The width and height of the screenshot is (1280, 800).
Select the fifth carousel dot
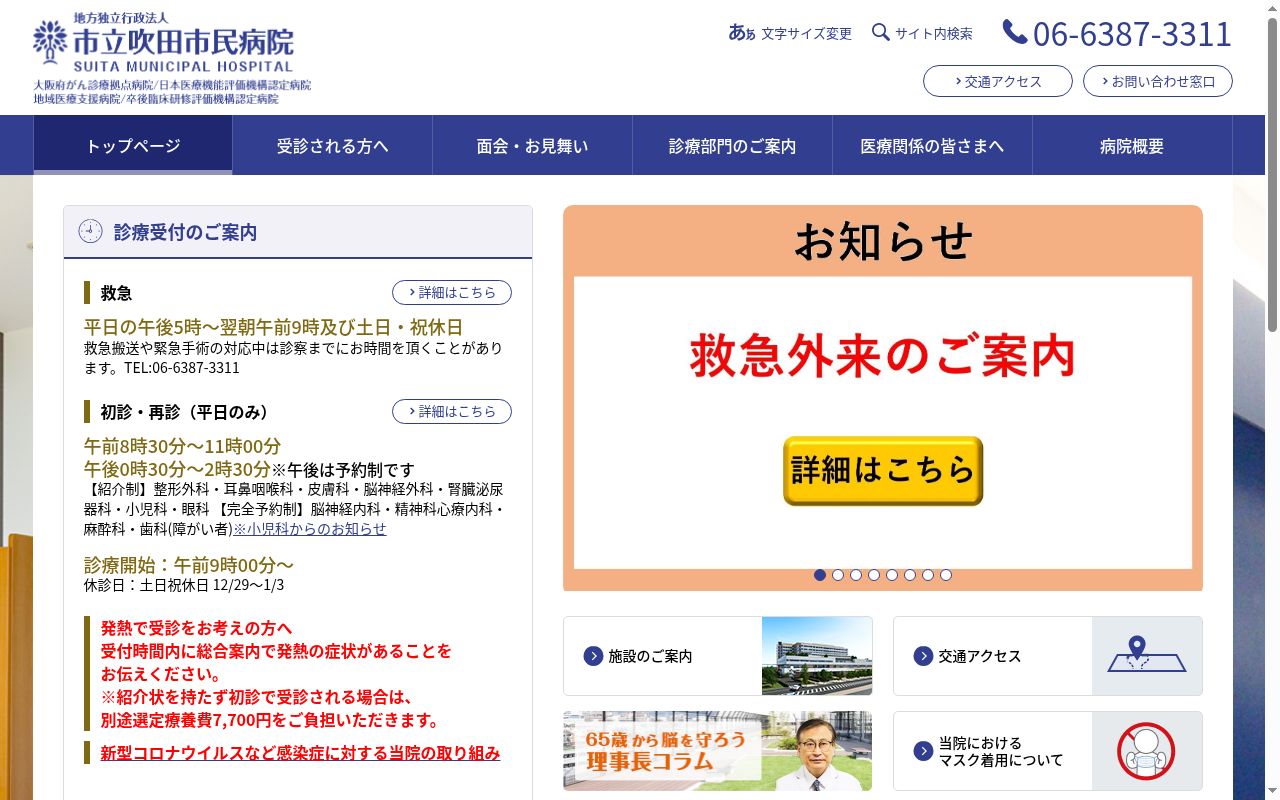(x=892, y=575)
